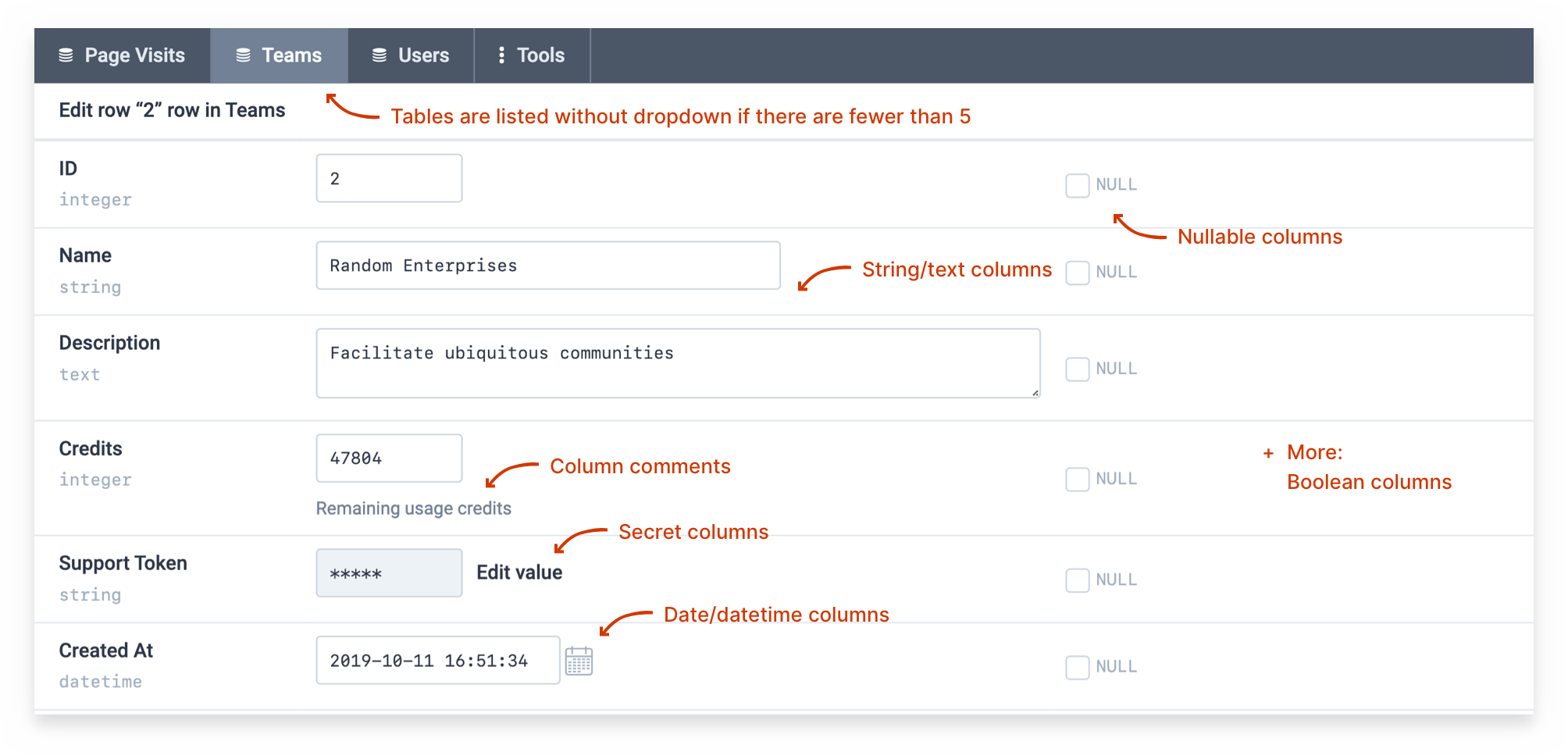Select the Credits number field
This screenshot has width=1568, height=756.
coord(389,458)
